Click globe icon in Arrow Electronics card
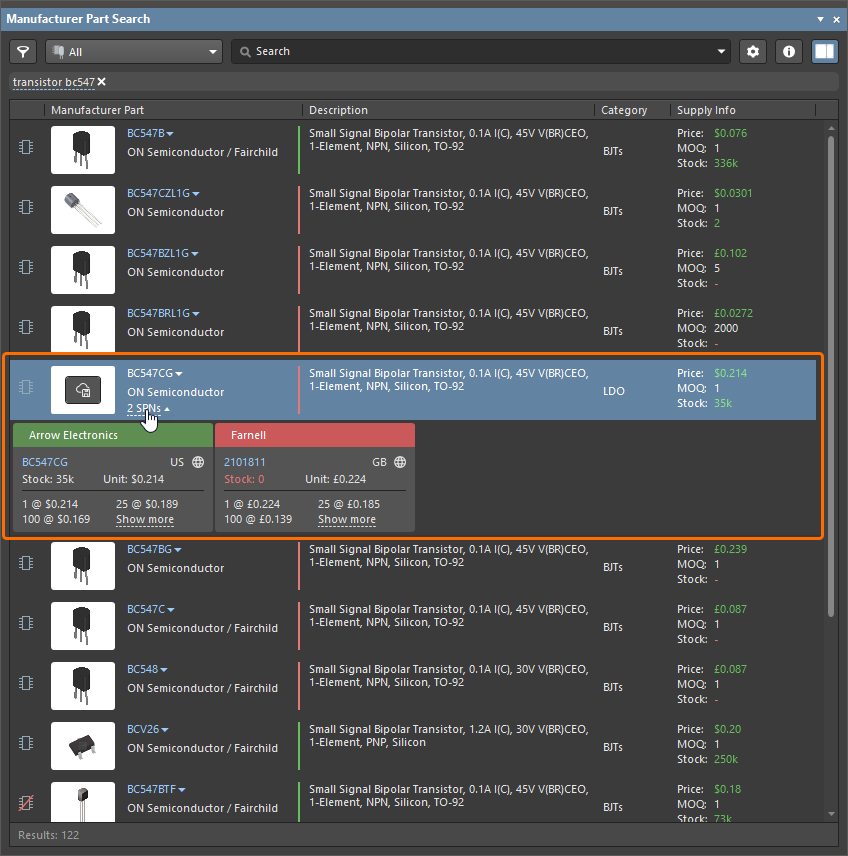Viewport: 848px width, 856px height. [198, 462]
